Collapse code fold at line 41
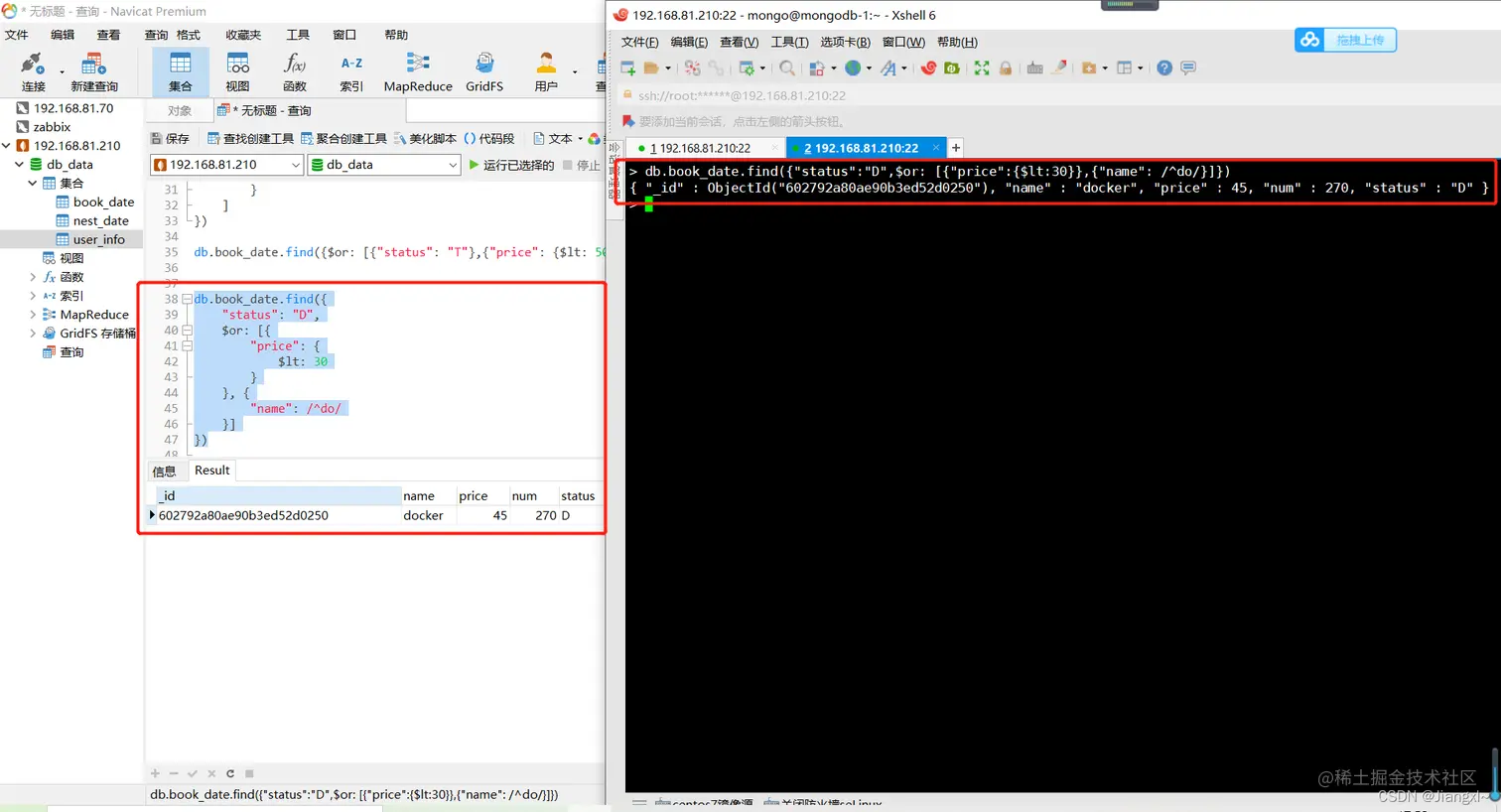Image resolution: width=1501 pixels, height=812 pixels. point(187,346)
